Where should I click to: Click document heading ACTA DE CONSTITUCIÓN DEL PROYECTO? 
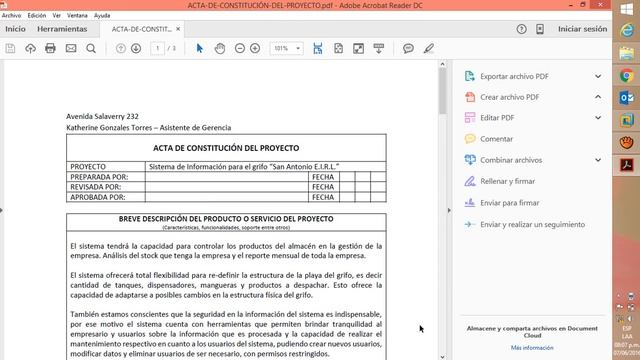pyautogui.click(x=226, y=148)
